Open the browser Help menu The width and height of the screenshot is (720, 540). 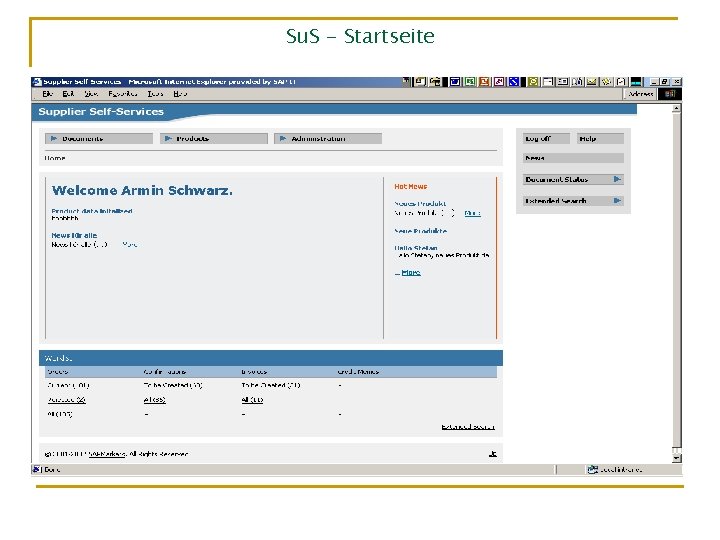[180, 94]
